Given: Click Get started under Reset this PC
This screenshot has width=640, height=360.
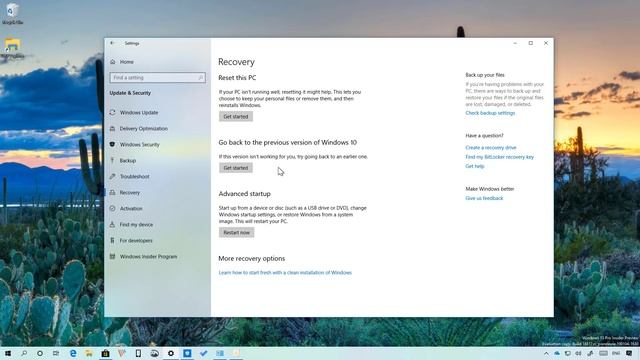Looking at the screenshot, I should click(236, 116).
